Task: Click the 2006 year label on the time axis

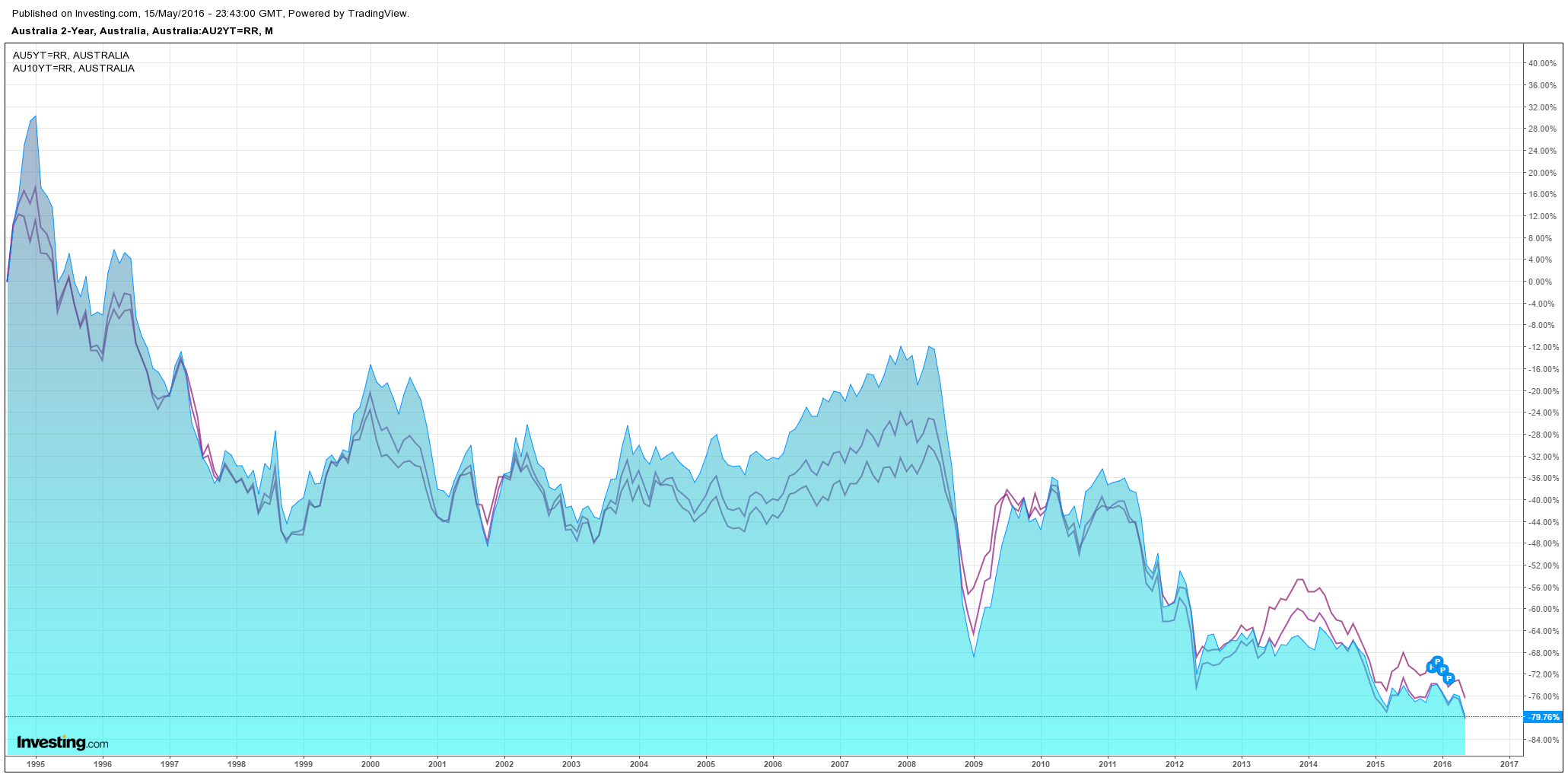Action: point(773,764)
